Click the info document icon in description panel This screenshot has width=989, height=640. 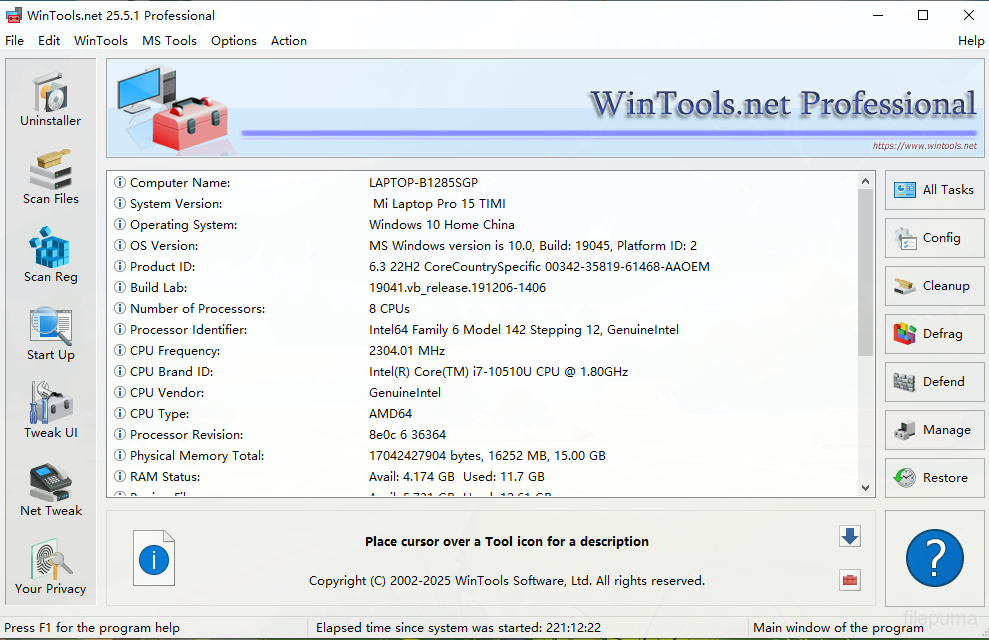click(x=153, y=558)
